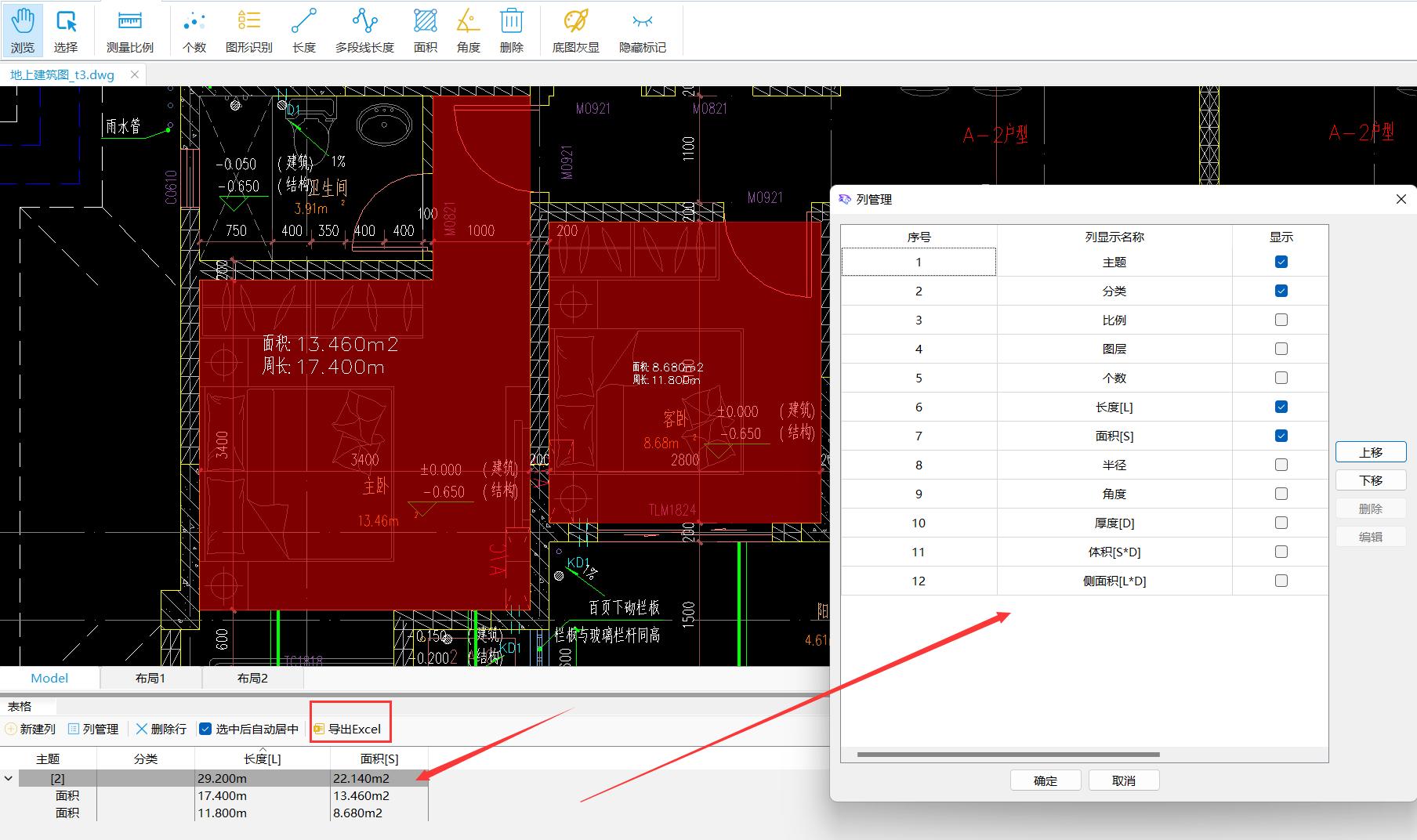Click the 导出Excel export button
1417x840 pixels.
(x=347, y=729)
